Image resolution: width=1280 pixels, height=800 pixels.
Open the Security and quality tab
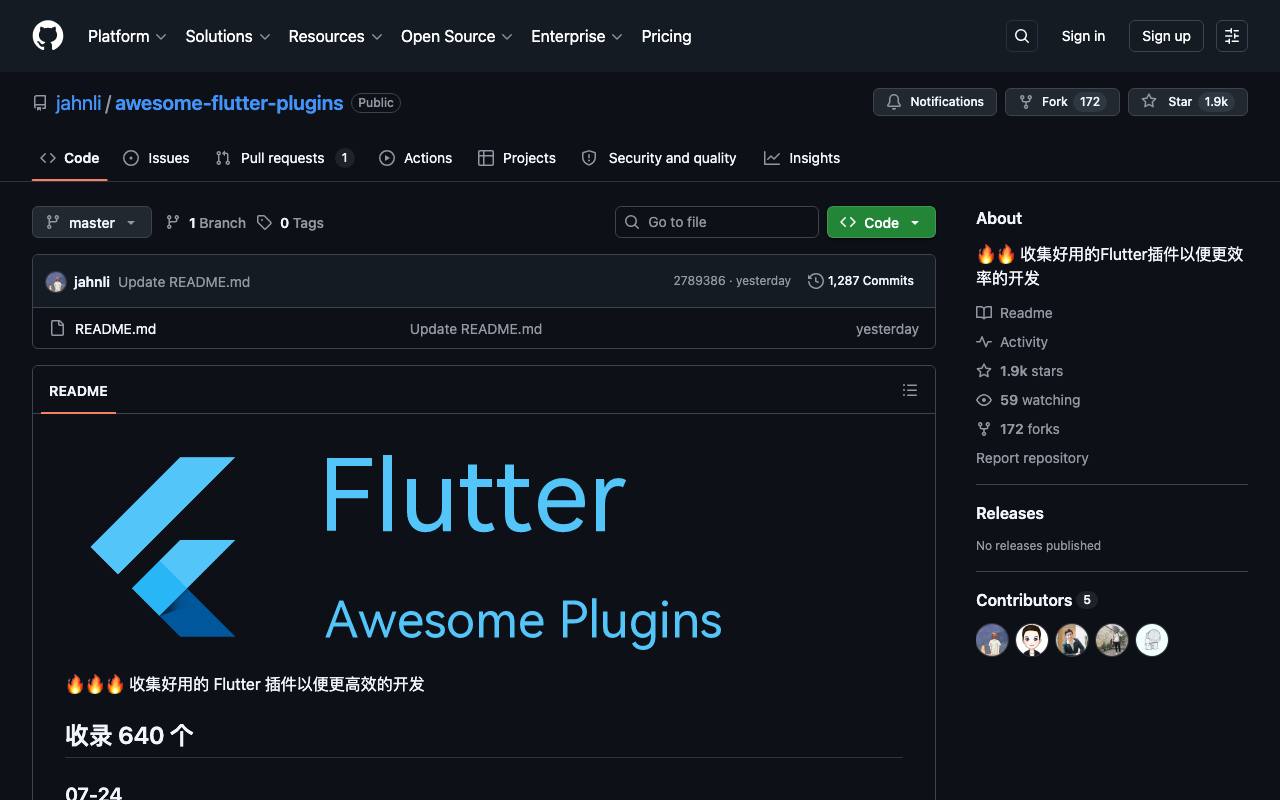(x=659, y=158)
